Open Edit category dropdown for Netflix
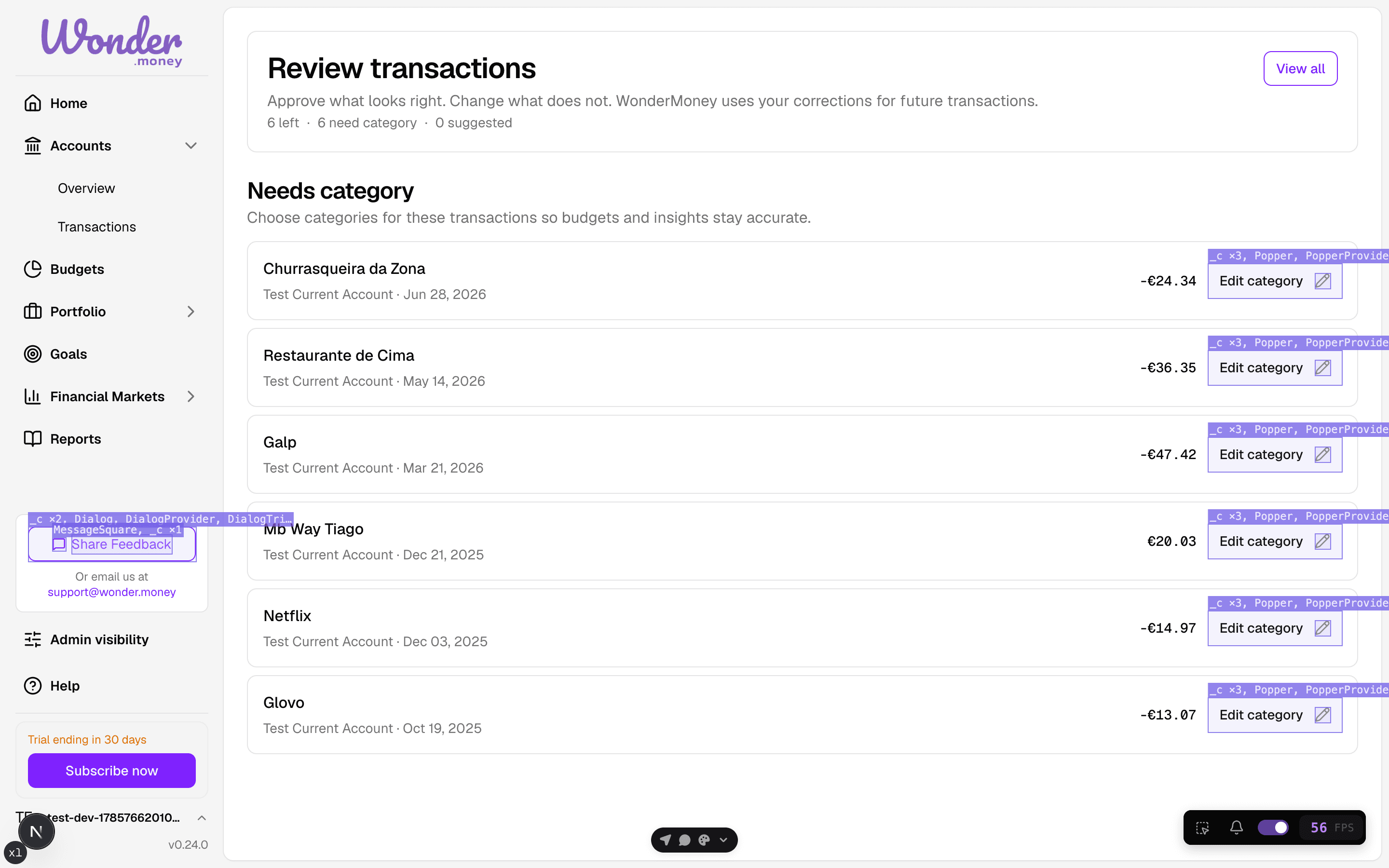 pos(1275,628)
